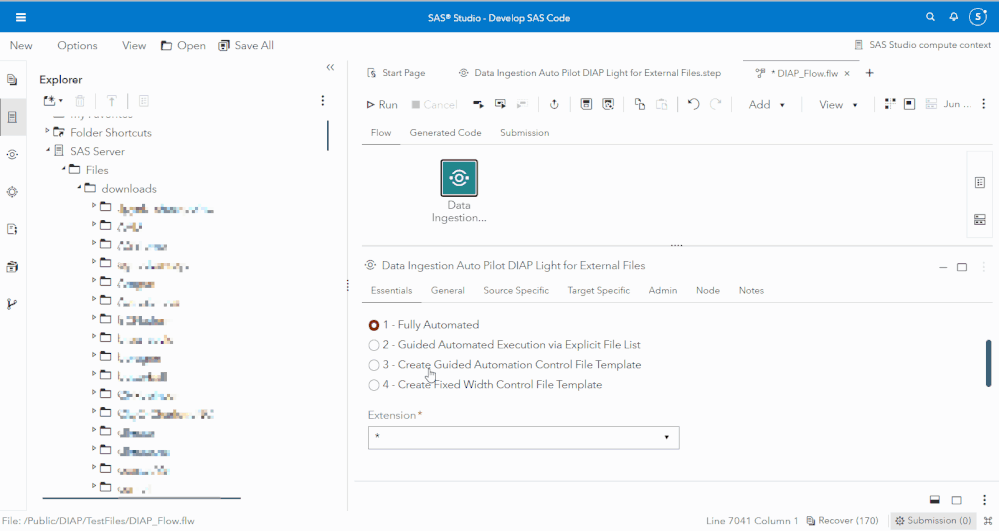Image resolution: width=999 pixels, height=531 pixels.
Task: Click the run-selected-node toolbar icon
Action: tap(478, 105)
